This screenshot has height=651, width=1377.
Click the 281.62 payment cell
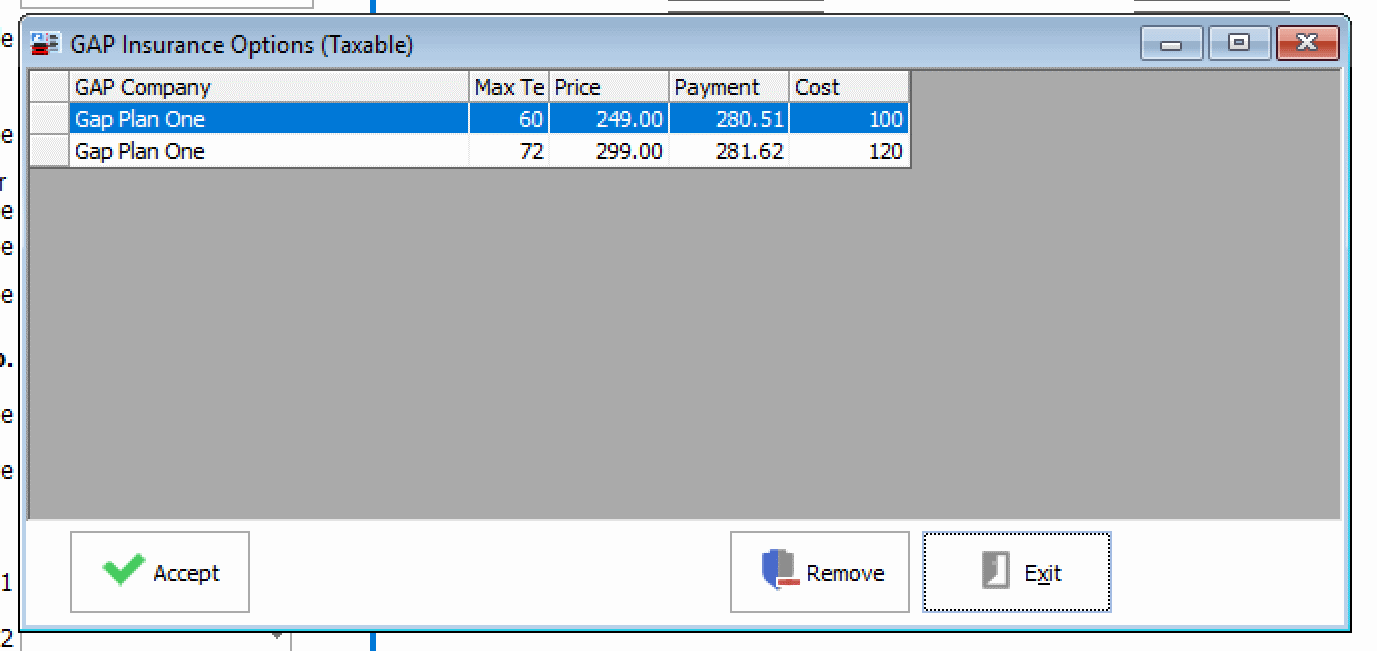(x=728, y=151)
